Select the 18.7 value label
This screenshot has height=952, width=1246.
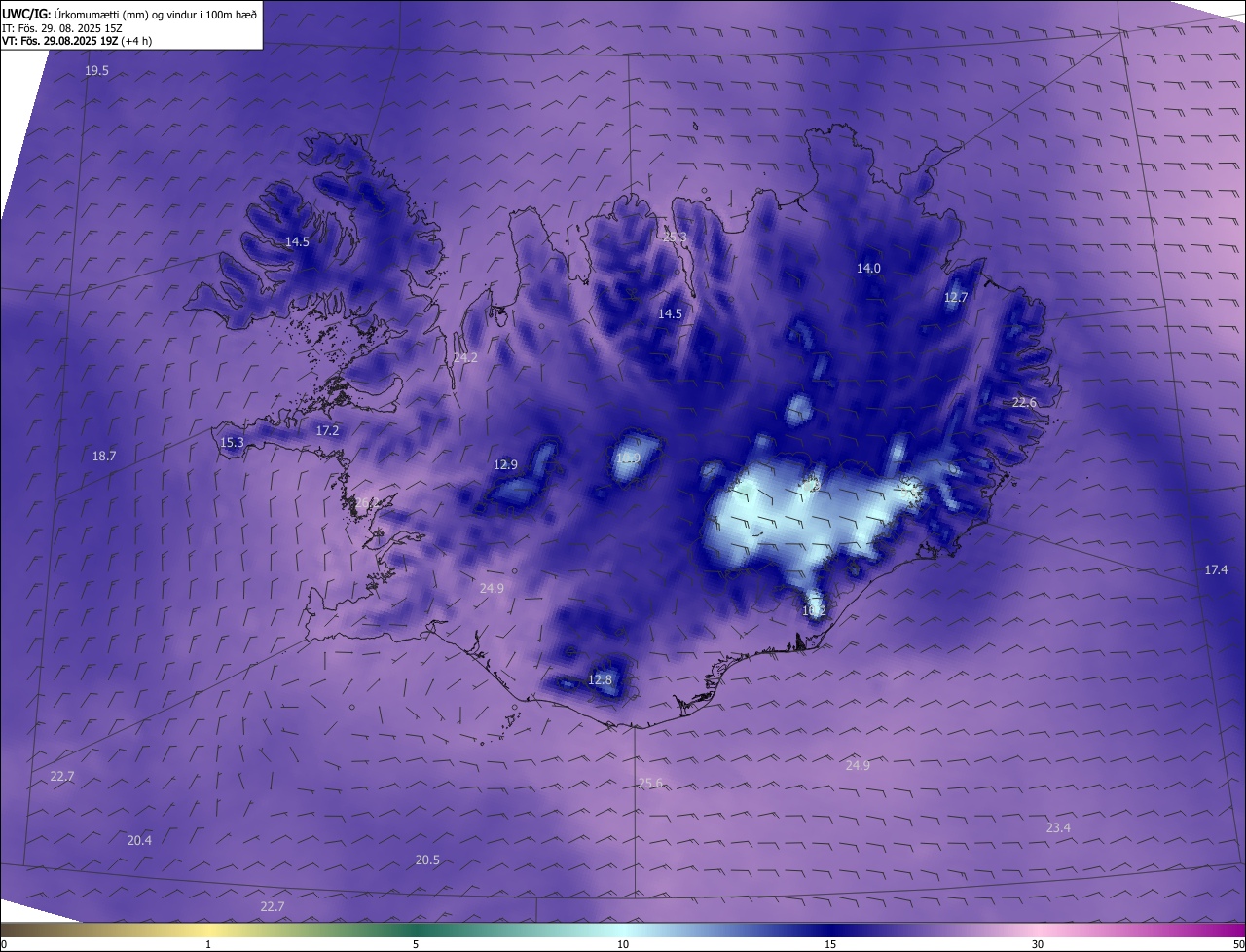pyautogui.click(x=103, y=456)
